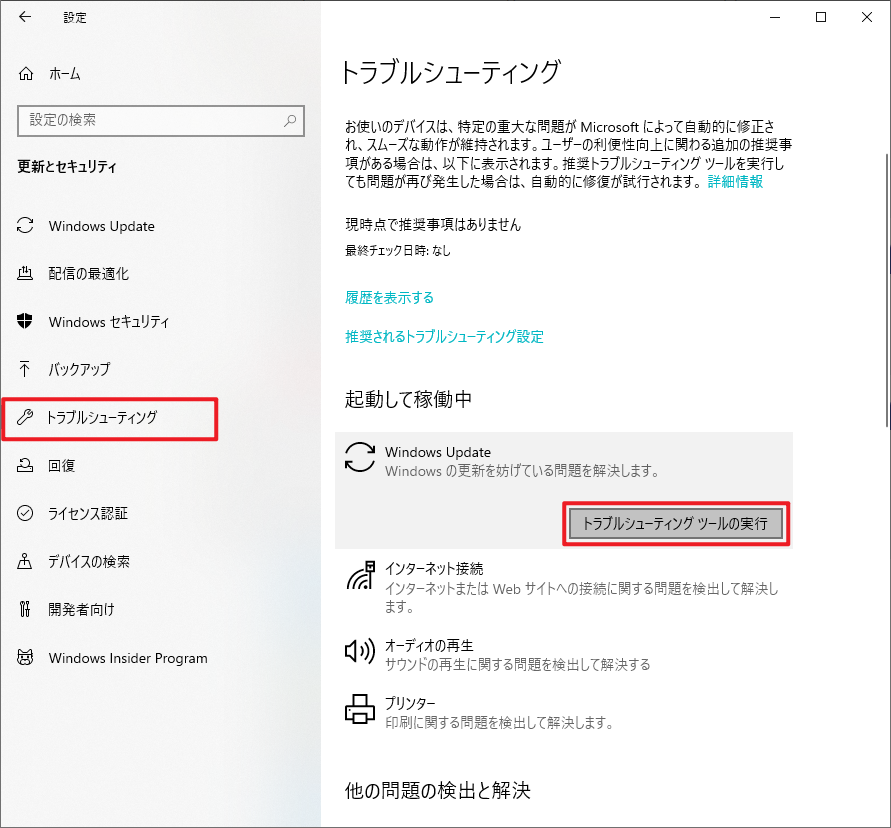Select the Windows Update troubleshooter title

coord(438,452)
